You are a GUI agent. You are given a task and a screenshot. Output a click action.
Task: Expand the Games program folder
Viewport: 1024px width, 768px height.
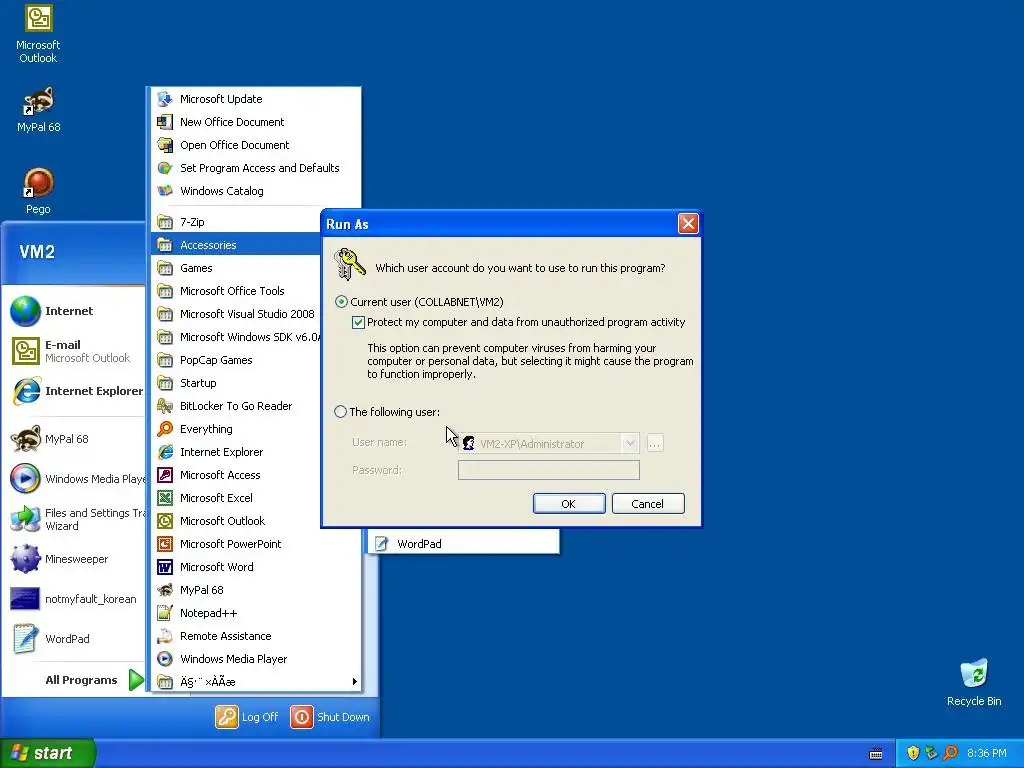pyautogui.click(x=237, y=268)
